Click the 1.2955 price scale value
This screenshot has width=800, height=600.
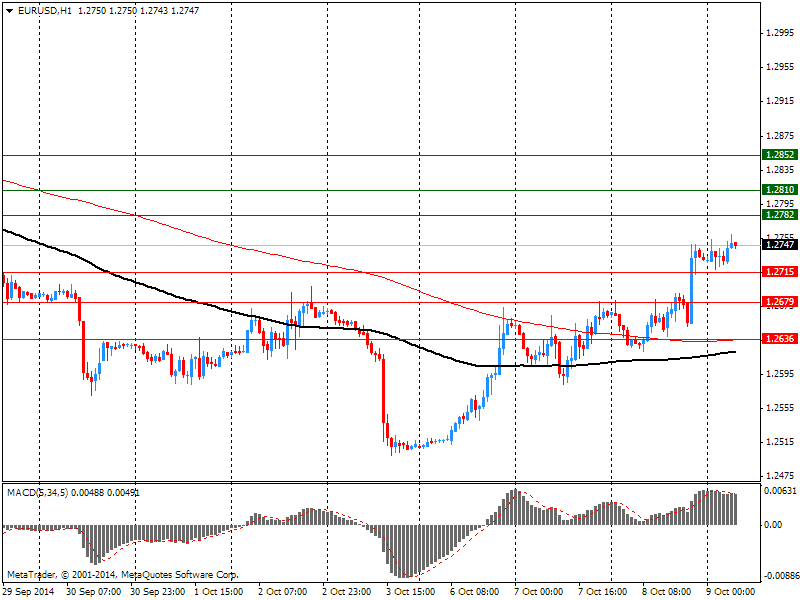780,67
